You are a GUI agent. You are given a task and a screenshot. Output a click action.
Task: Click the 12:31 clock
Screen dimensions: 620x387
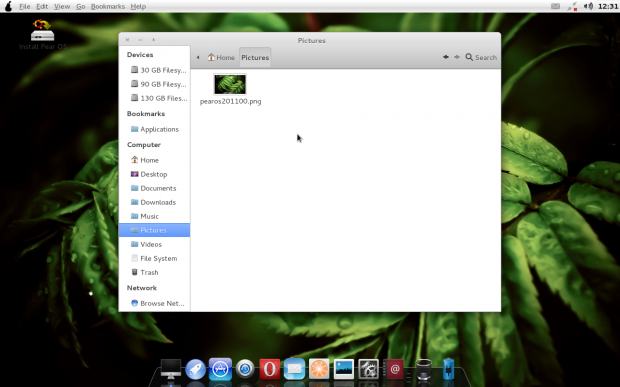coord(608,6)
